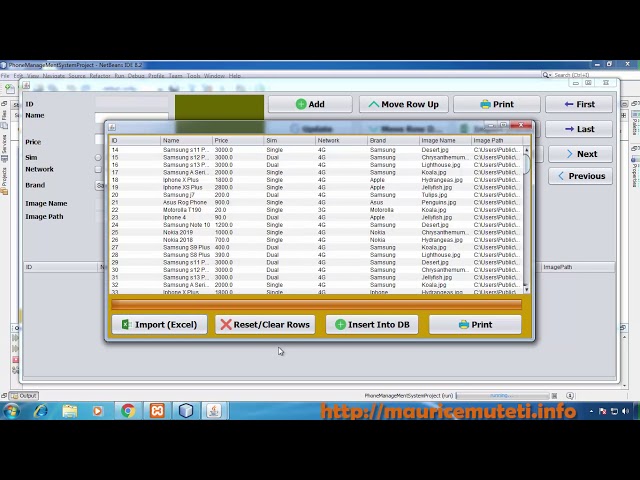Select the Sim radio button
This screenshot has height=480, width=640.
click(x=98, y=157)
